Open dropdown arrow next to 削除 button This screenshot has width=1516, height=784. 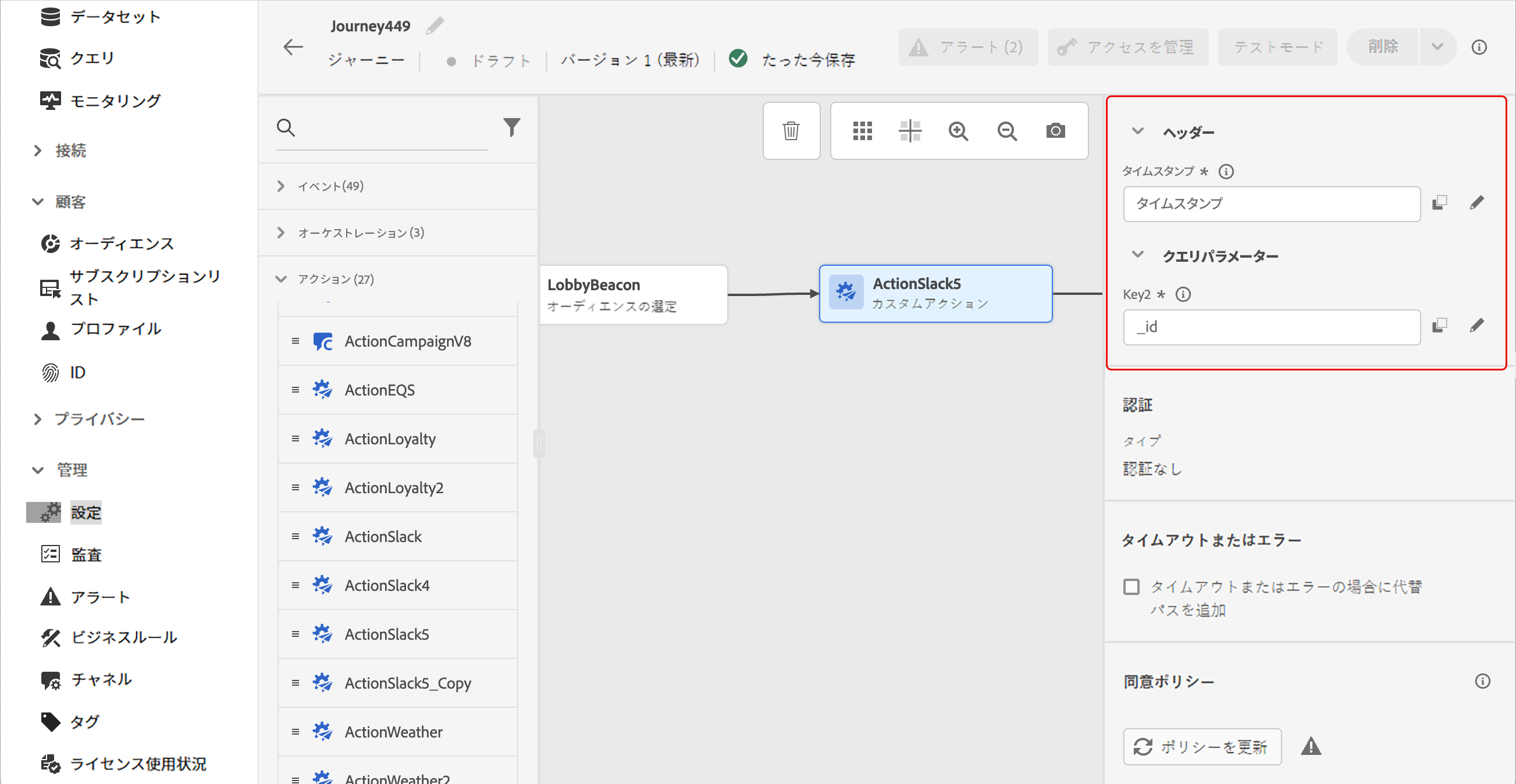(1436, 47)
